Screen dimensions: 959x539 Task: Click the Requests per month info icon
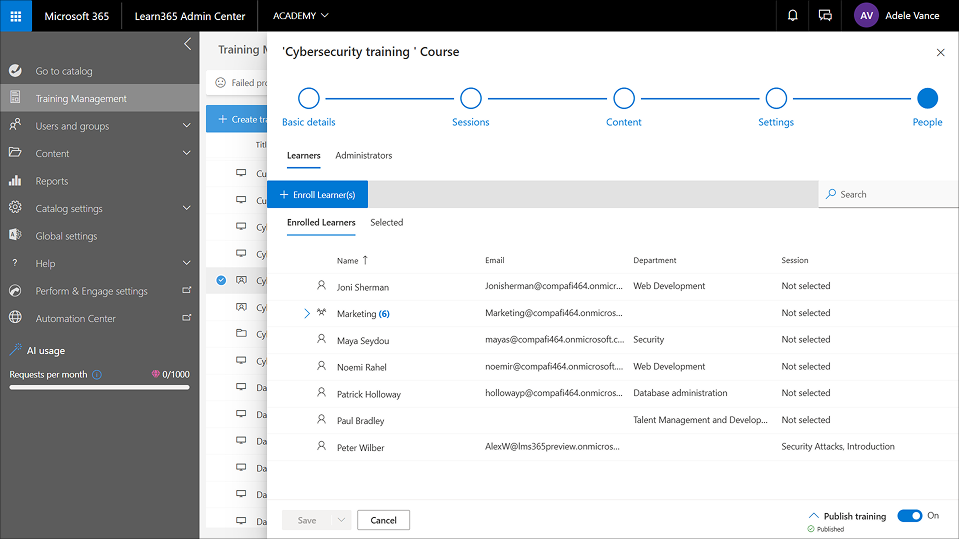[97, 374]
